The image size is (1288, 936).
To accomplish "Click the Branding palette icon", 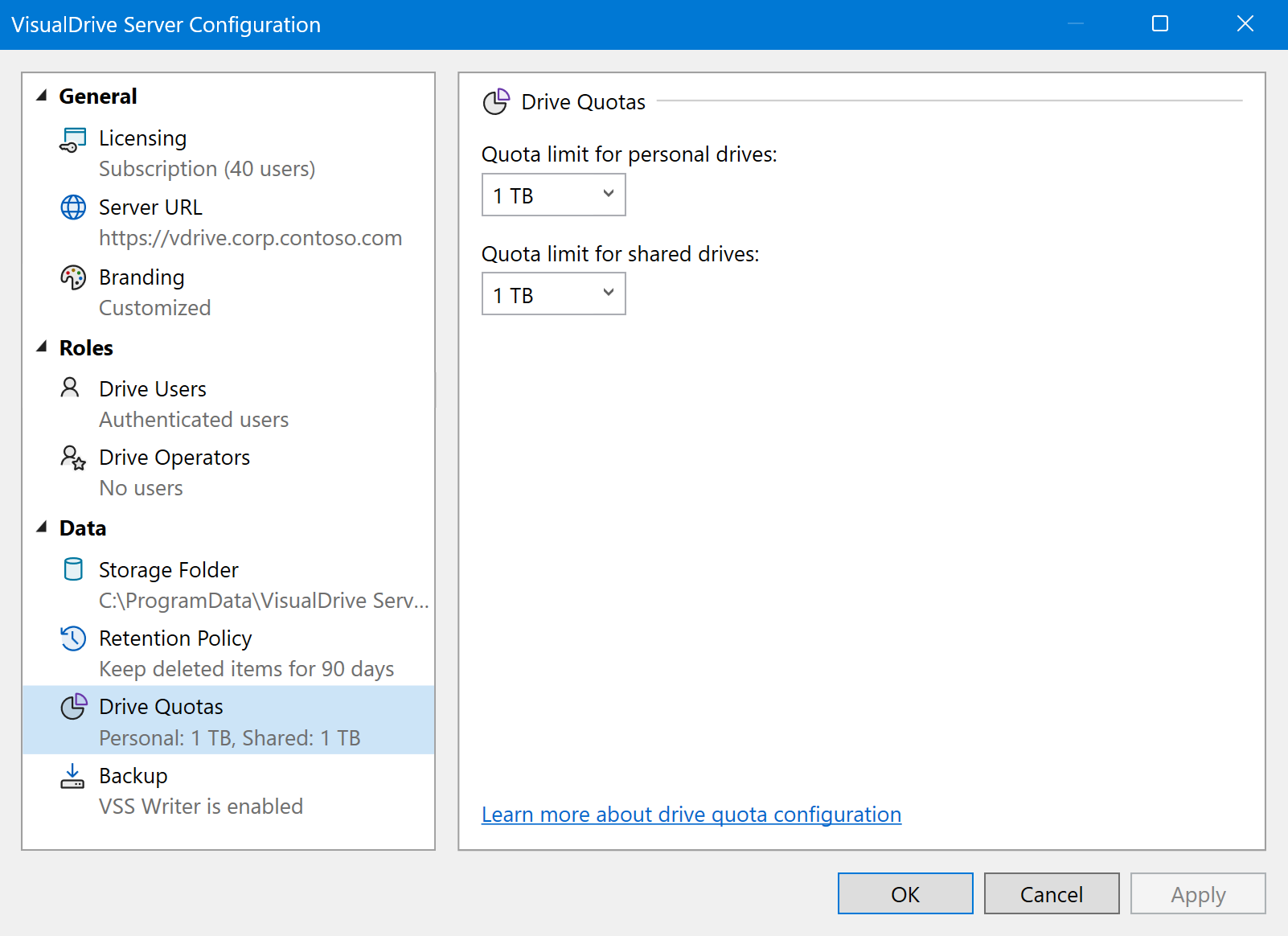I will click(73, 277).
